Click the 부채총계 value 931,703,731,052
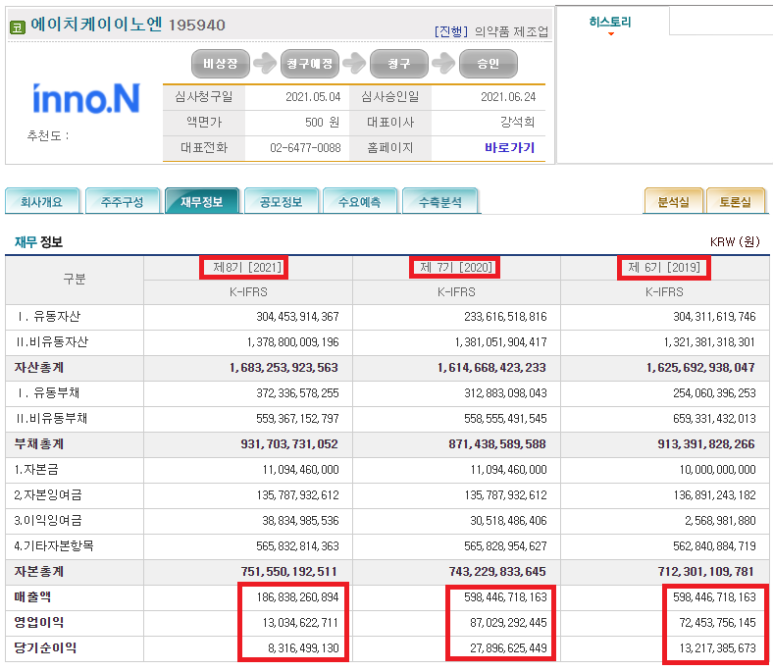 click(x=289, y=444)
